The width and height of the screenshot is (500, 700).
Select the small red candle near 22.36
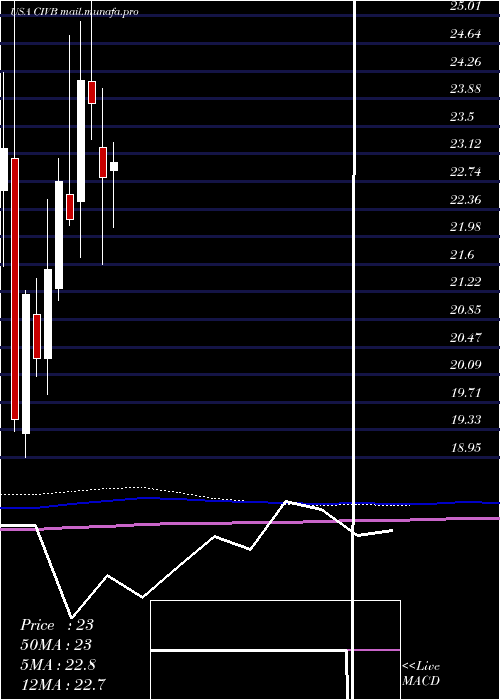click(x=70, y=207)
